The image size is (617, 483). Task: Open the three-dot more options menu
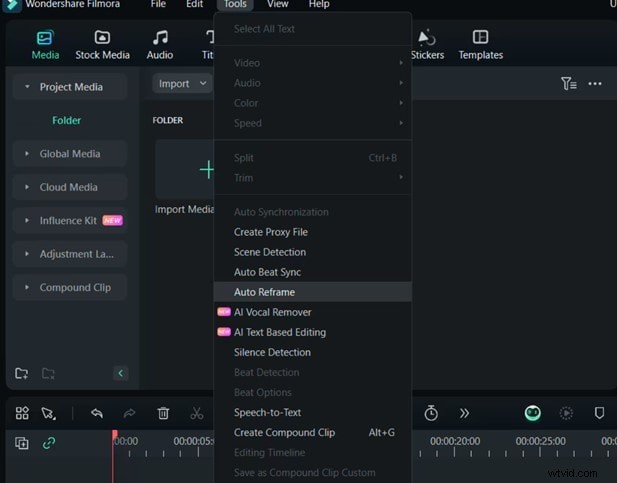595,84
